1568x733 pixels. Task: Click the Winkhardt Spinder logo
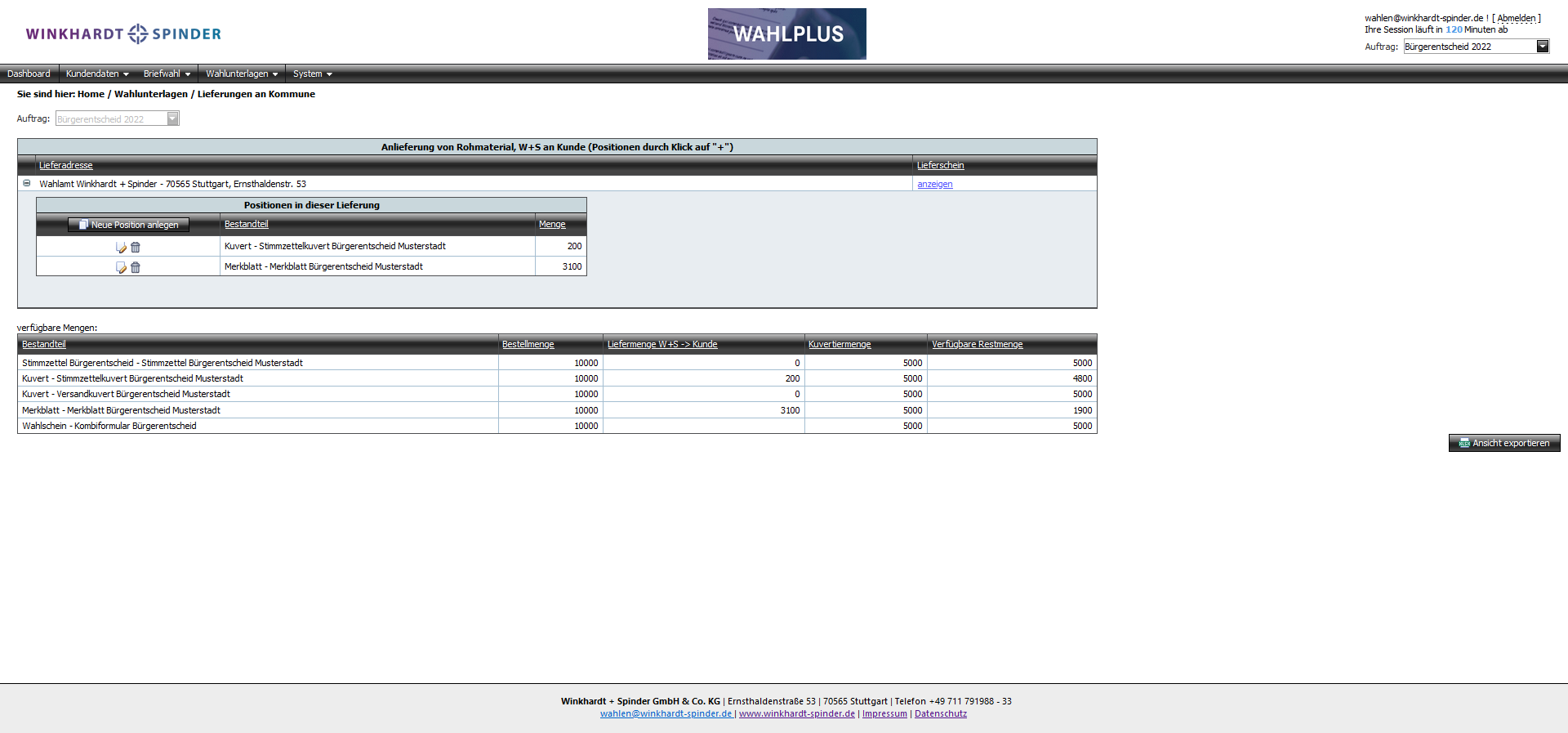[123, 34]
